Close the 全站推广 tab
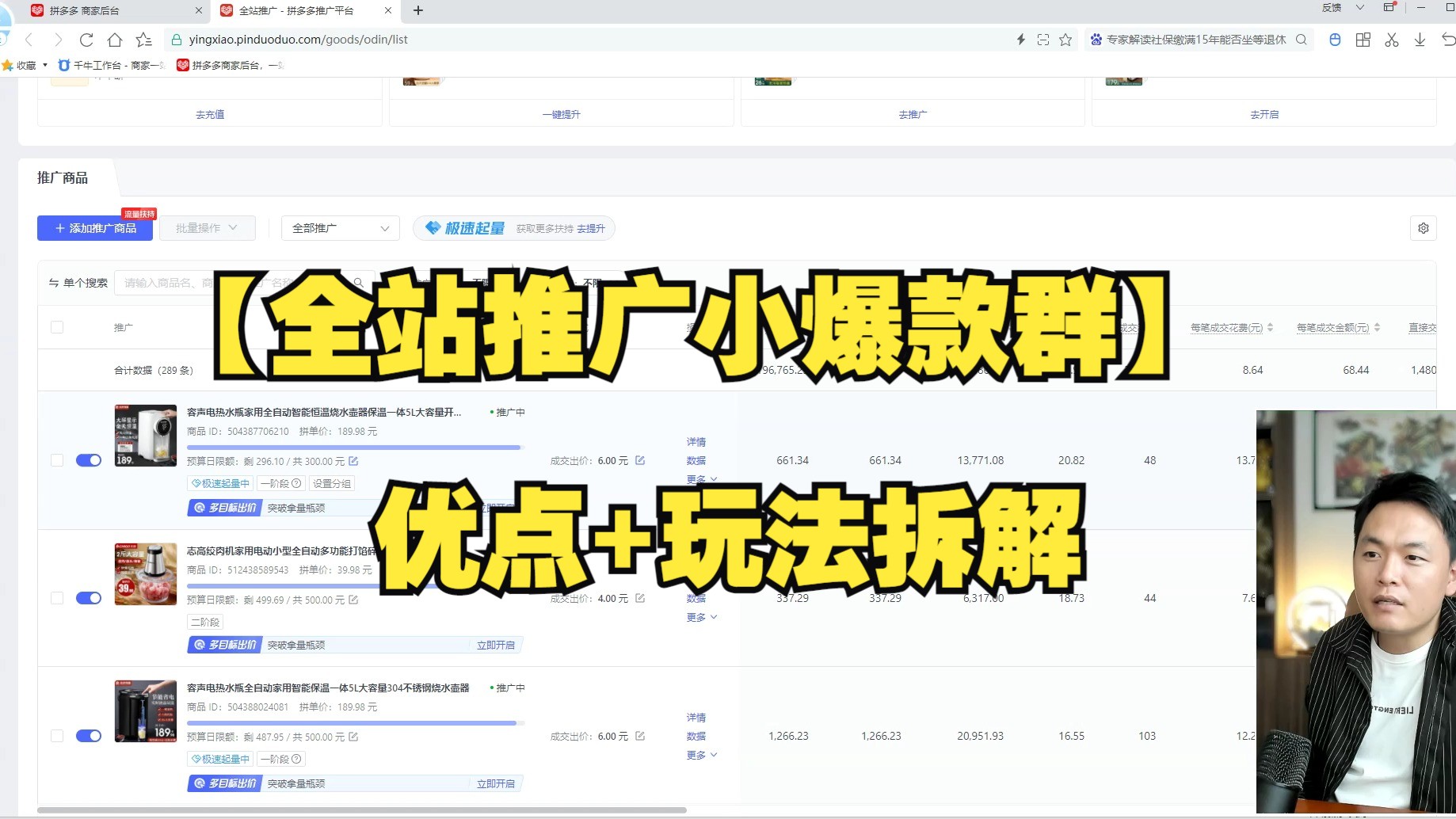Viewport: 1456px width, 819px height. point(387,10)
